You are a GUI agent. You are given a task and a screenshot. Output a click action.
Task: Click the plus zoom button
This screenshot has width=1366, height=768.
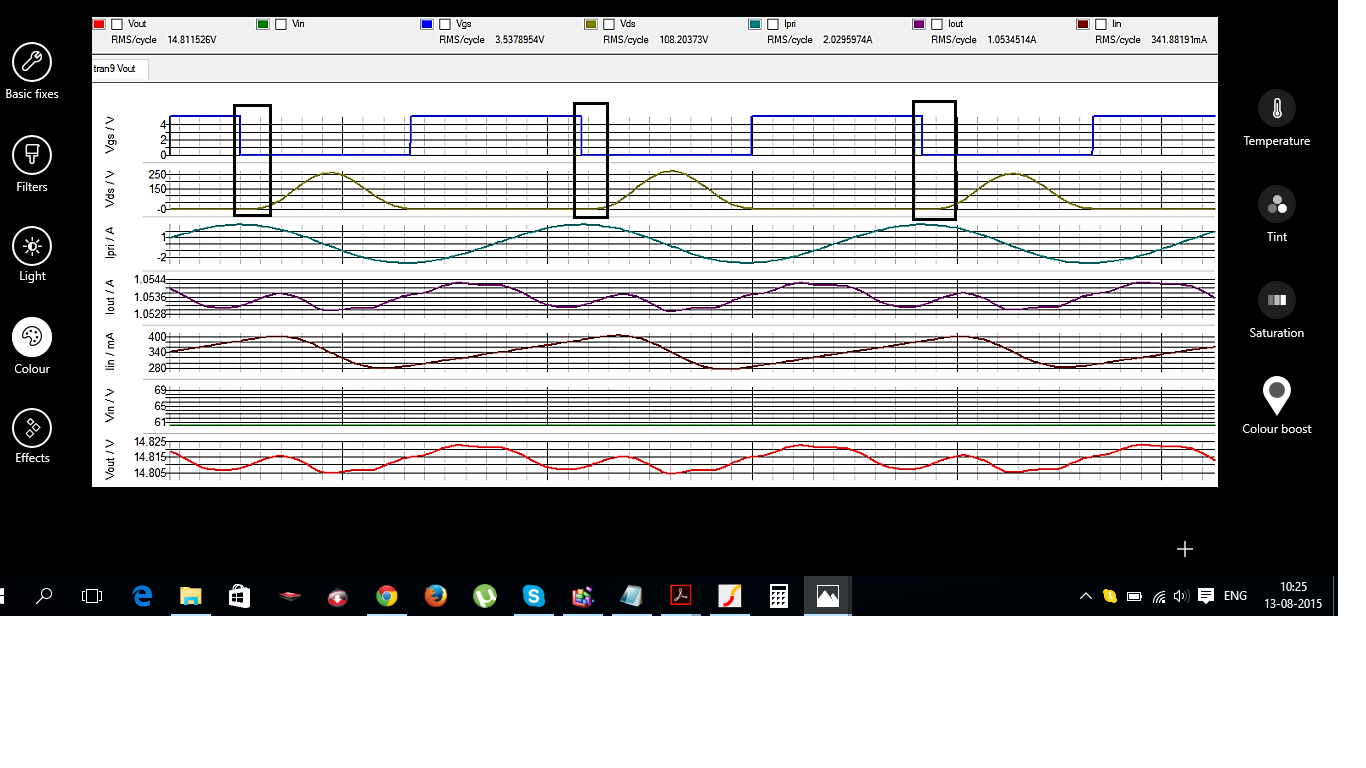coord(1185,549)
